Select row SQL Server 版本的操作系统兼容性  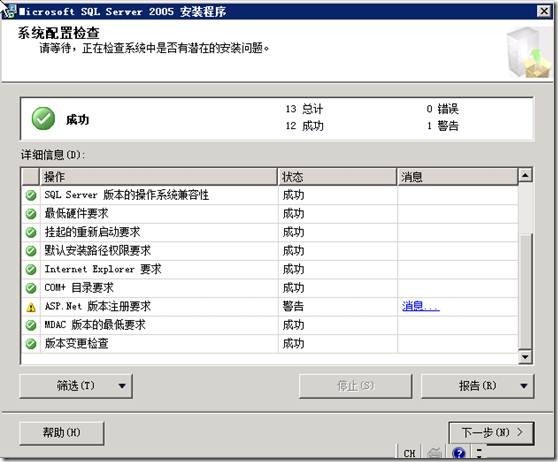[270, 195]
